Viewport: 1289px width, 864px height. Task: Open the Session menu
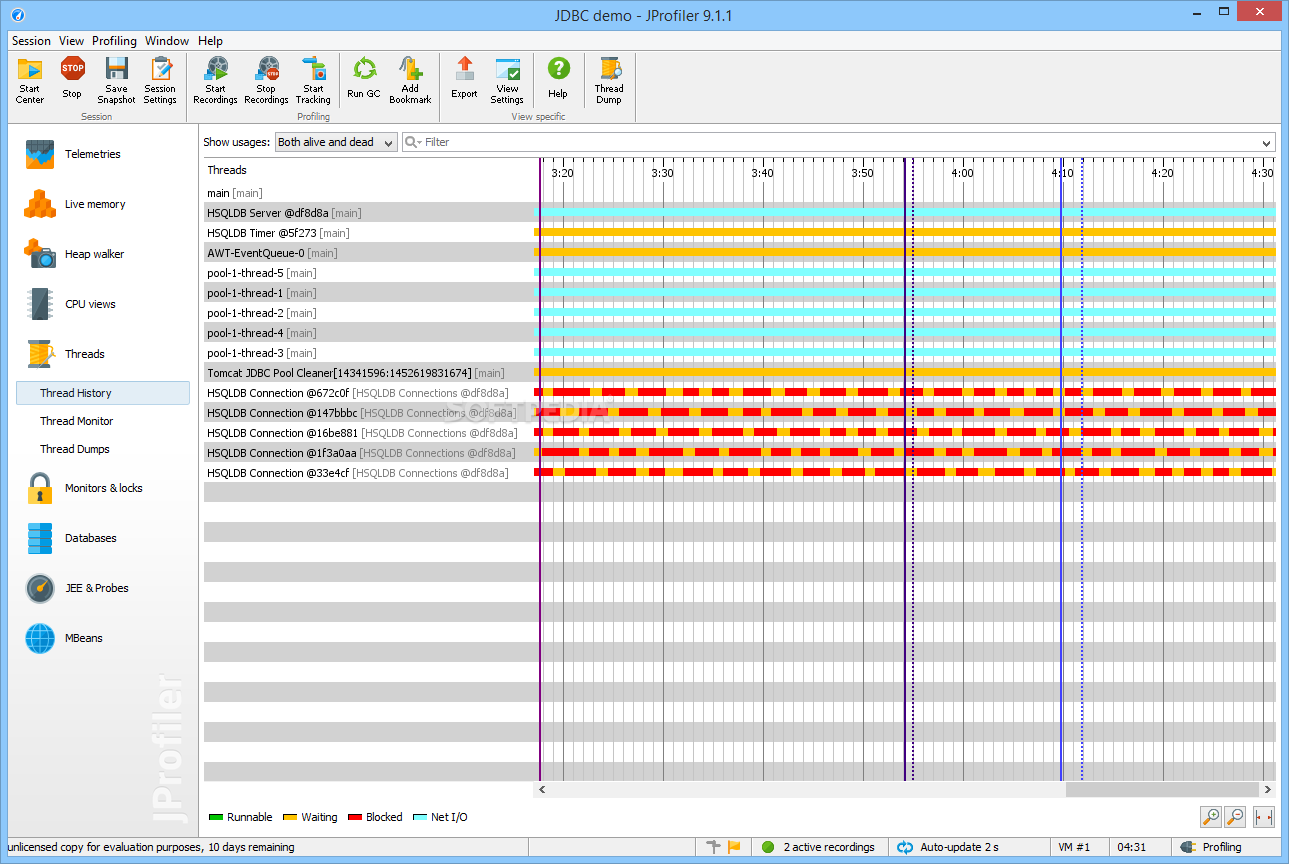click(31, 41)
